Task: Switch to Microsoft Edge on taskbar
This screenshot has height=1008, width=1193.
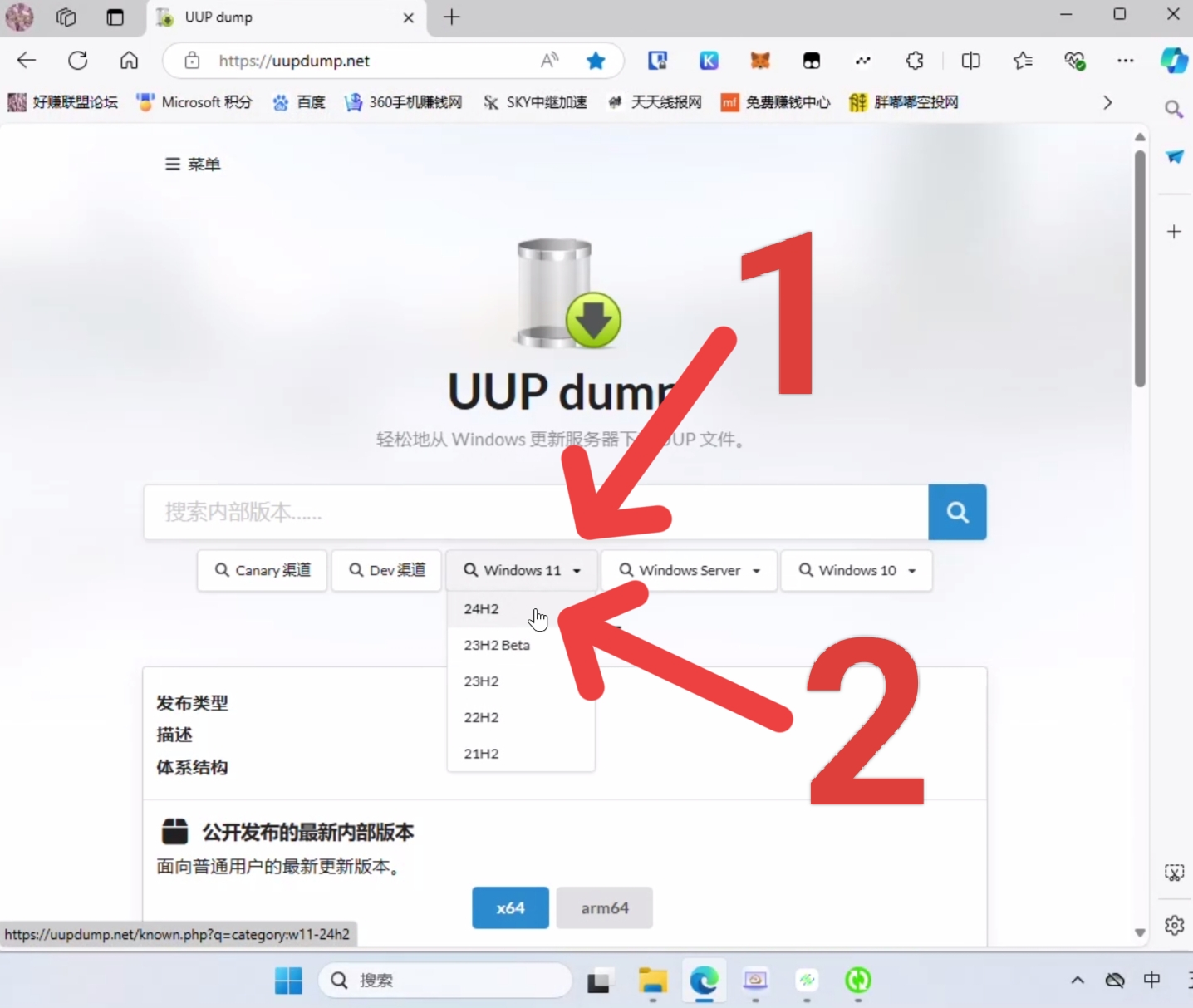Action: pyautogui.click(x=704, y=981)
